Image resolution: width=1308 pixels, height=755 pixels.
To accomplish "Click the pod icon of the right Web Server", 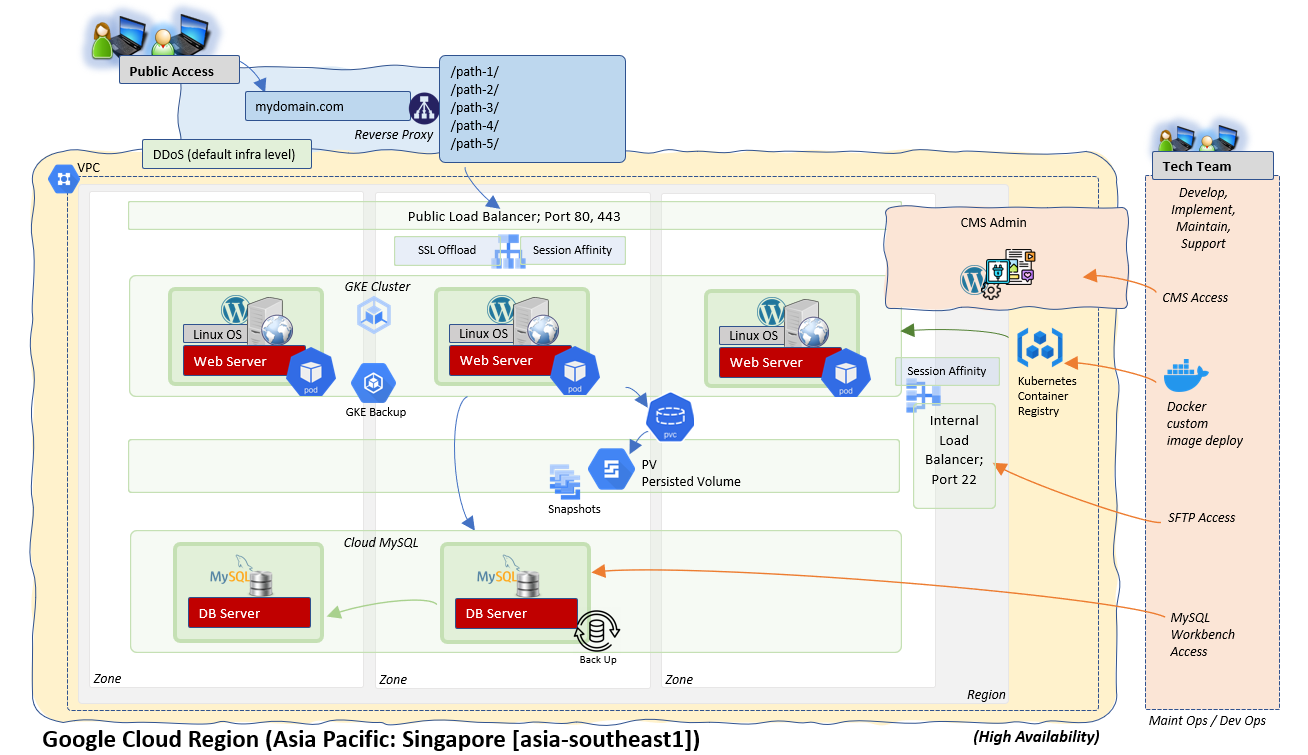I will (846, 373).
